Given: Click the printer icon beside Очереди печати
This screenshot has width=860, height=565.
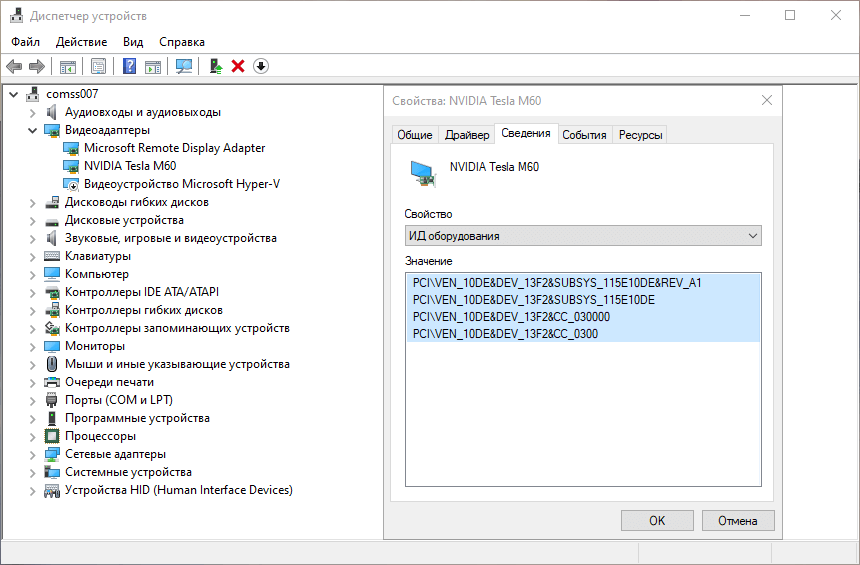Looking at the screenshot, I should click(x=52, y=382).
